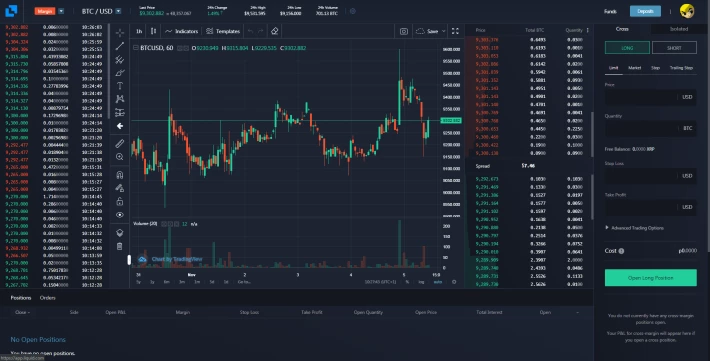Enter fullscreen chart mode

pyautogui.click(x=455, y=31)
